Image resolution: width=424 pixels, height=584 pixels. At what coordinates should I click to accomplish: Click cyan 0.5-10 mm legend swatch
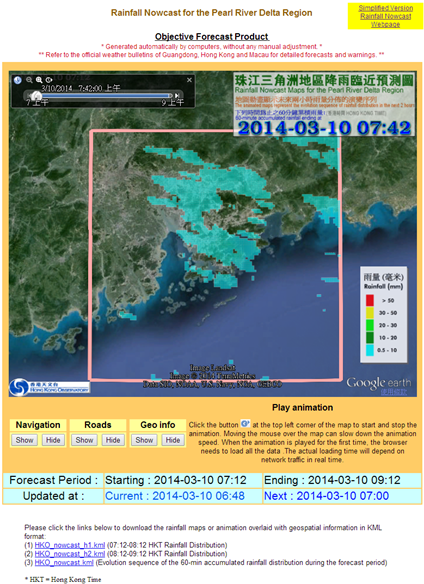coord(370,350)
